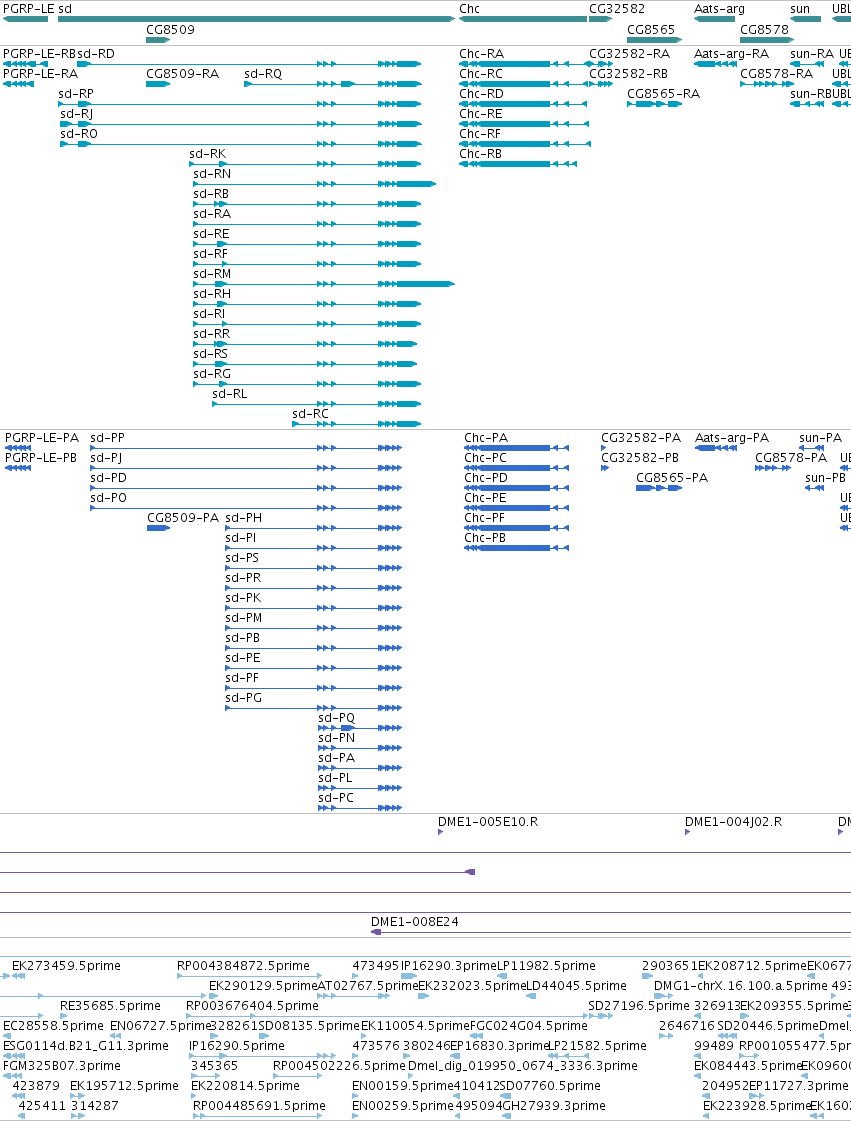Screen dimensions: 851x1121
Task: Select transcript sd-RK
Action: click(x=305, y=164)
